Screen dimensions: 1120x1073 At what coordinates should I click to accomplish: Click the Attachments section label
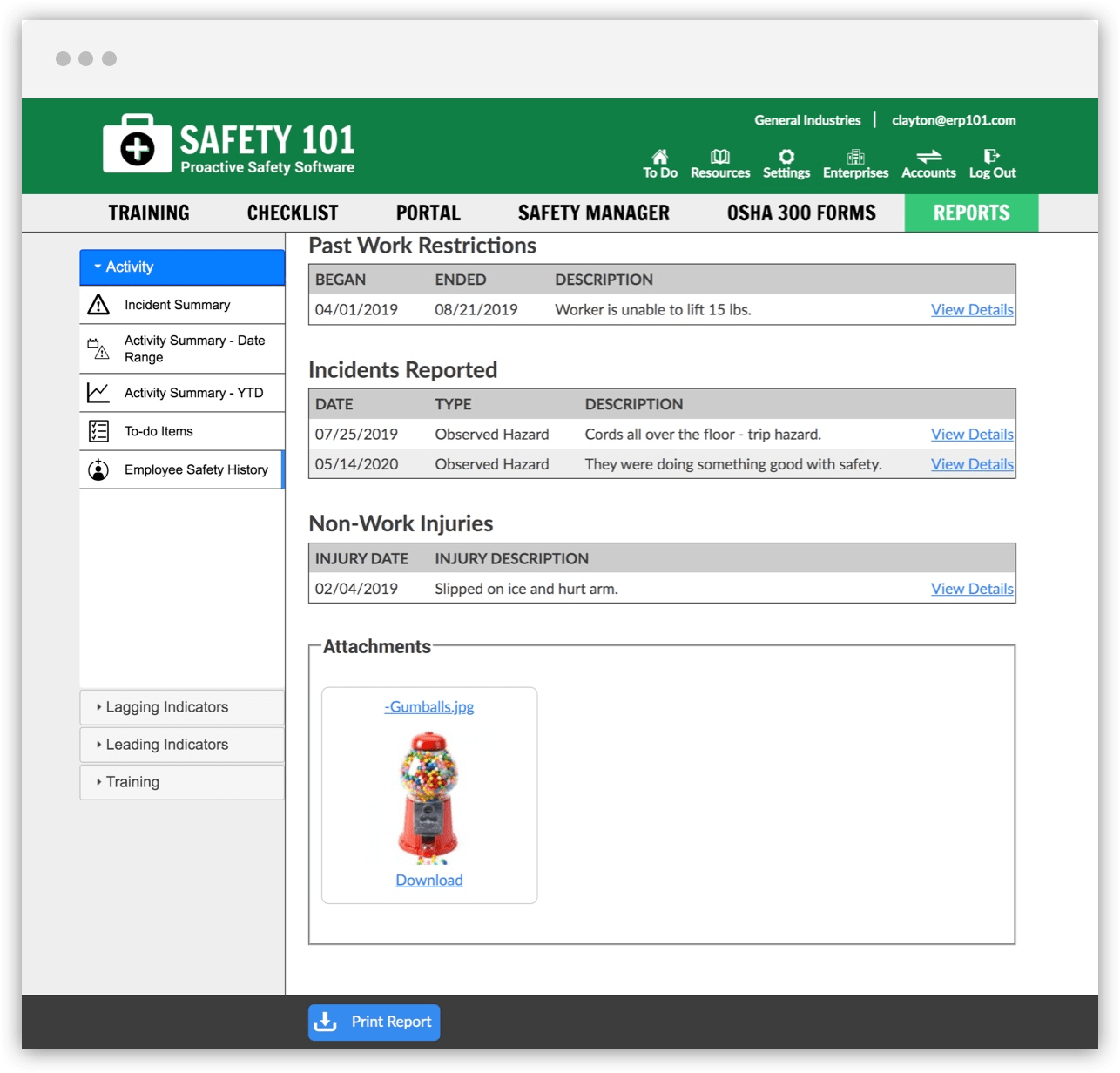[x=377, y=647]
